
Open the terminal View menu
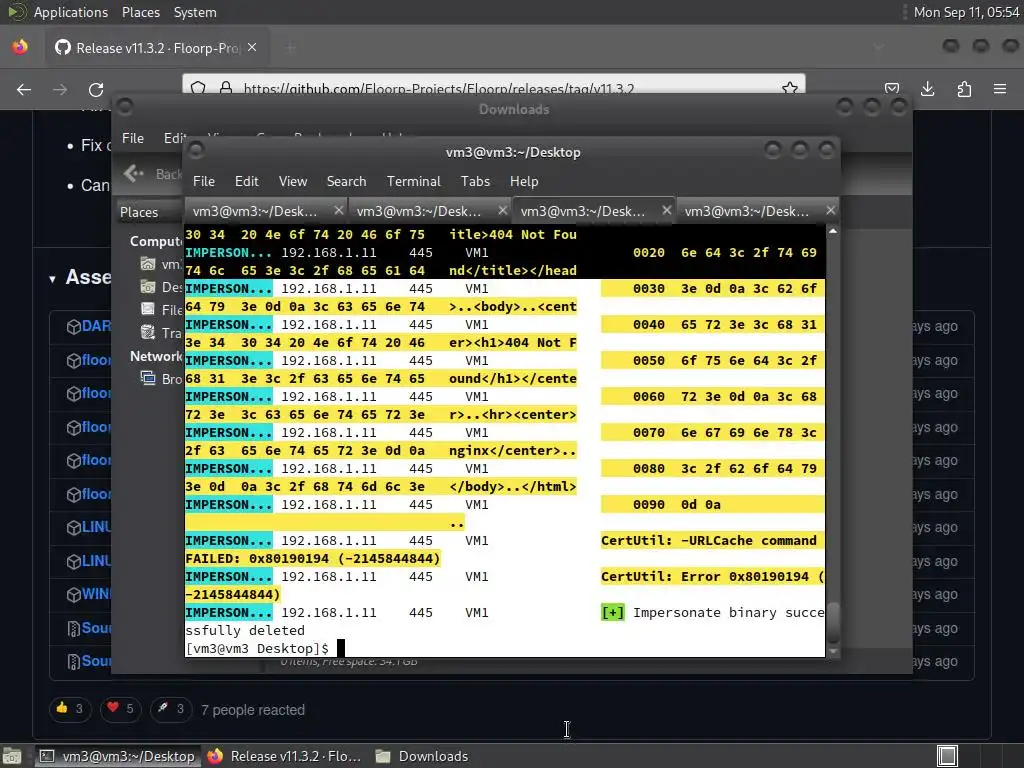click(x=293, y=182)
